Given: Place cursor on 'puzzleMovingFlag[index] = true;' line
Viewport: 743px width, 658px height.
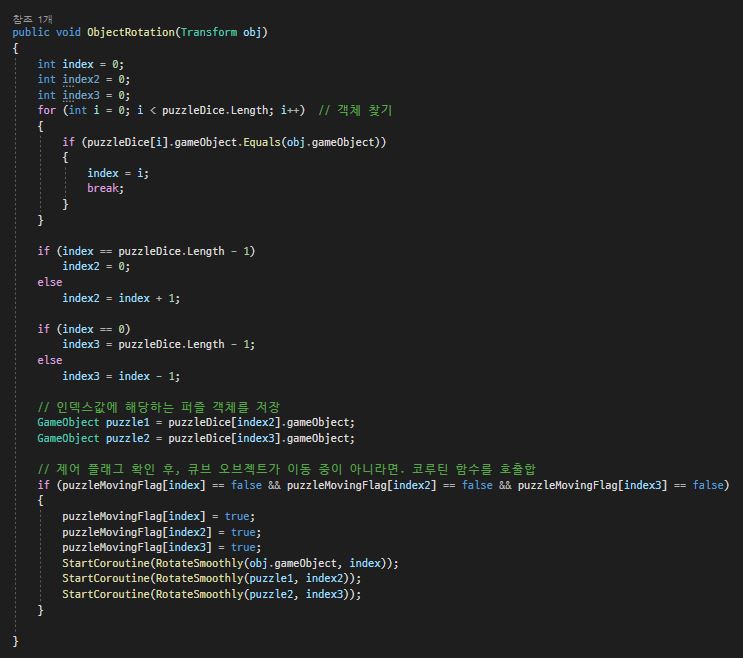Looking at the screenshot, I should tap(158, 516).
